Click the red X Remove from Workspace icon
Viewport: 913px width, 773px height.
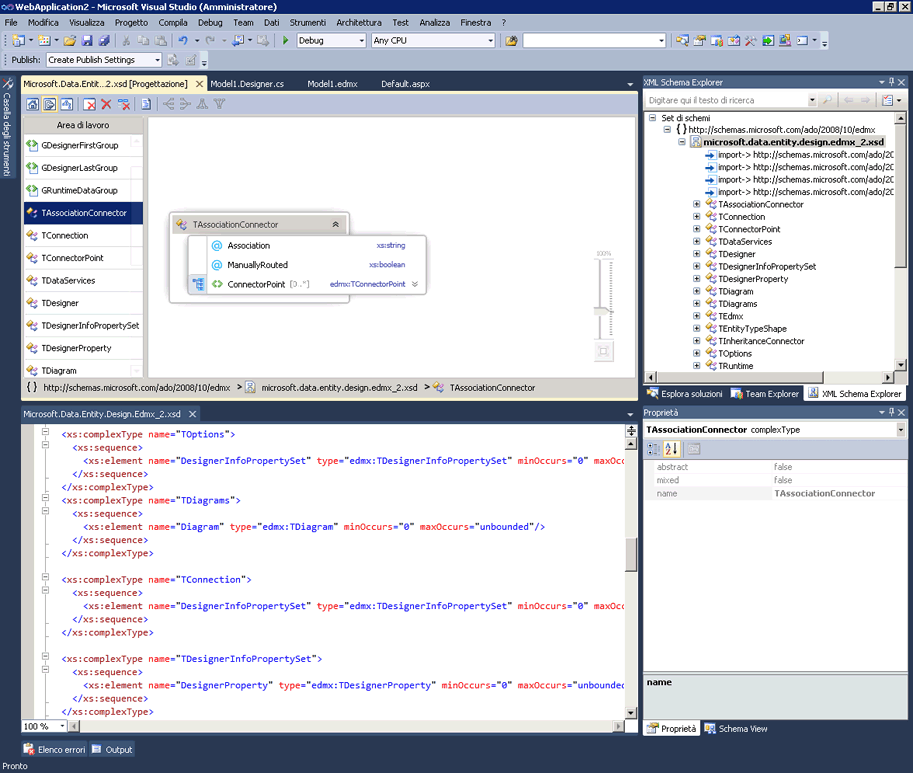click(106, 104)
